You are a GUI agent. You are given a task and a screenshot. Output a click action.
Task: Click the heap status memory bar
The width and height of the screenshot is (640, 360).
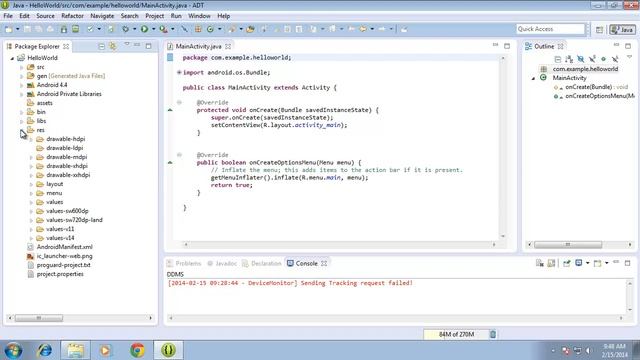pyautogui.click(x=456, y=334)
